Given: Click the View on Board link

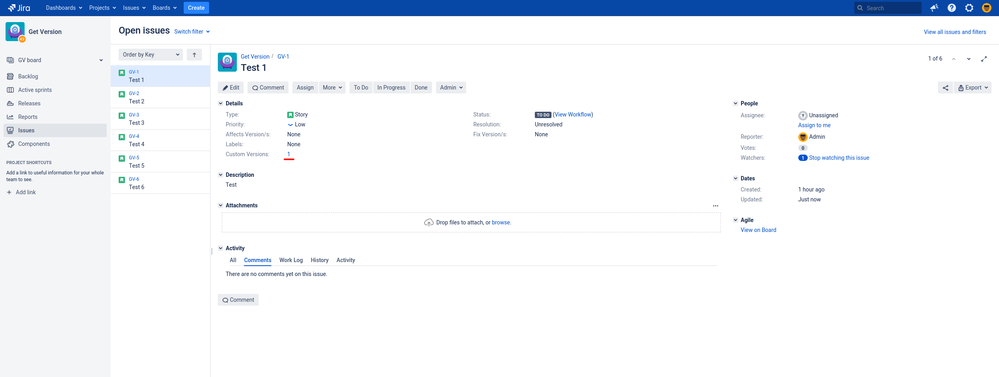Looking at the screenshot, I should [x=758, y=230].
